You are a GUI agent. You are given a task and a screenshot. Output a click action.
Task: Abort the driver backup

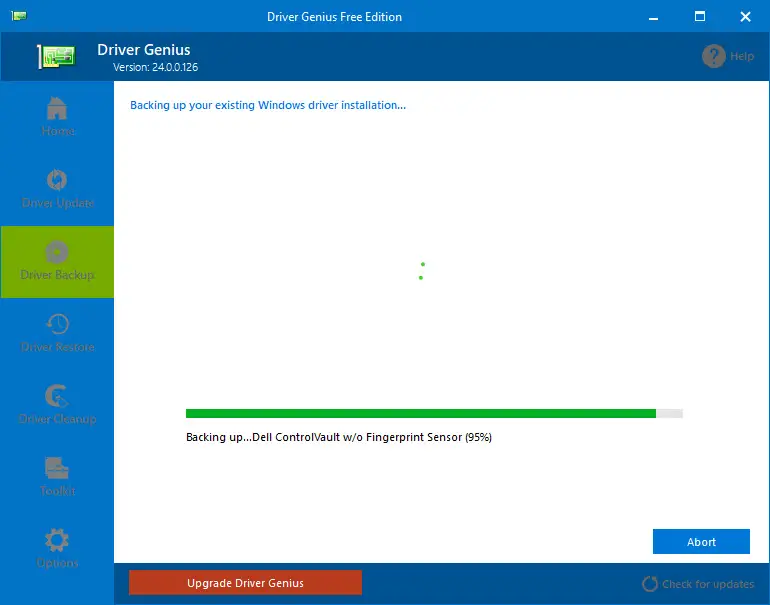point(701,541)
